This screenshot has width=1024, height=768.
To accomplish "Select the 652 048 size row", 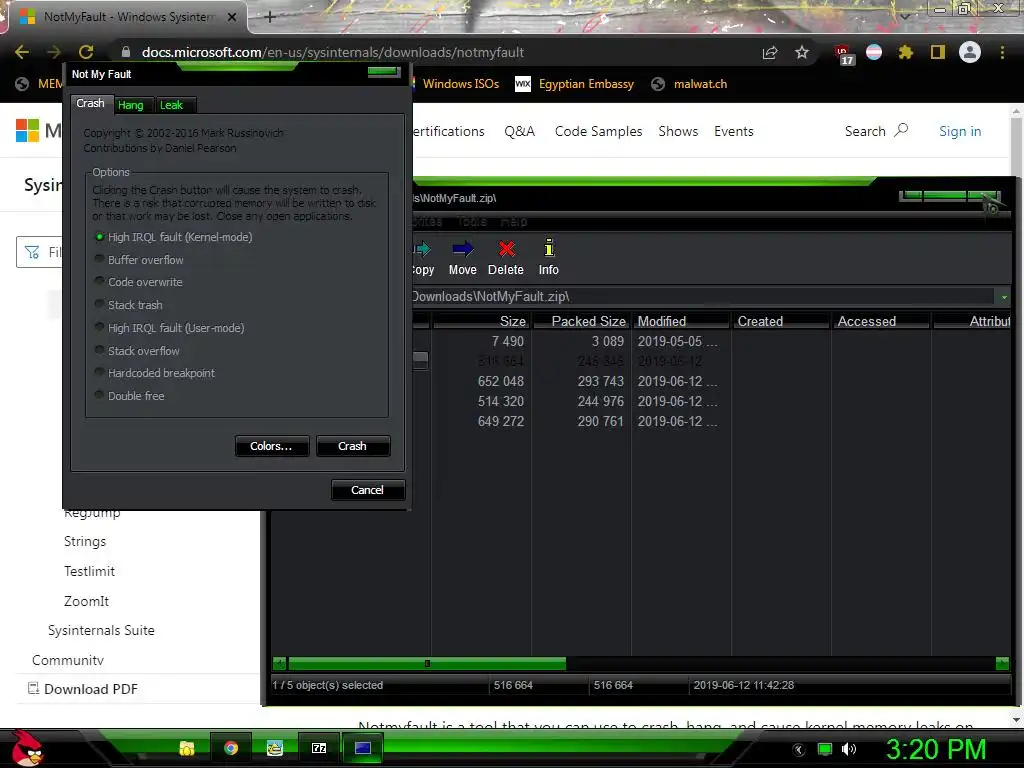I will point(712,381).
